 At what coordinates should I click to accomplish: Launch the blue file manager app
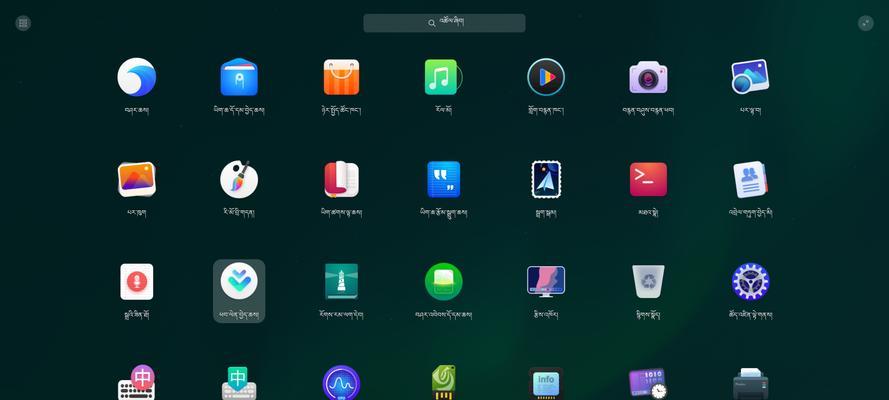239,77
